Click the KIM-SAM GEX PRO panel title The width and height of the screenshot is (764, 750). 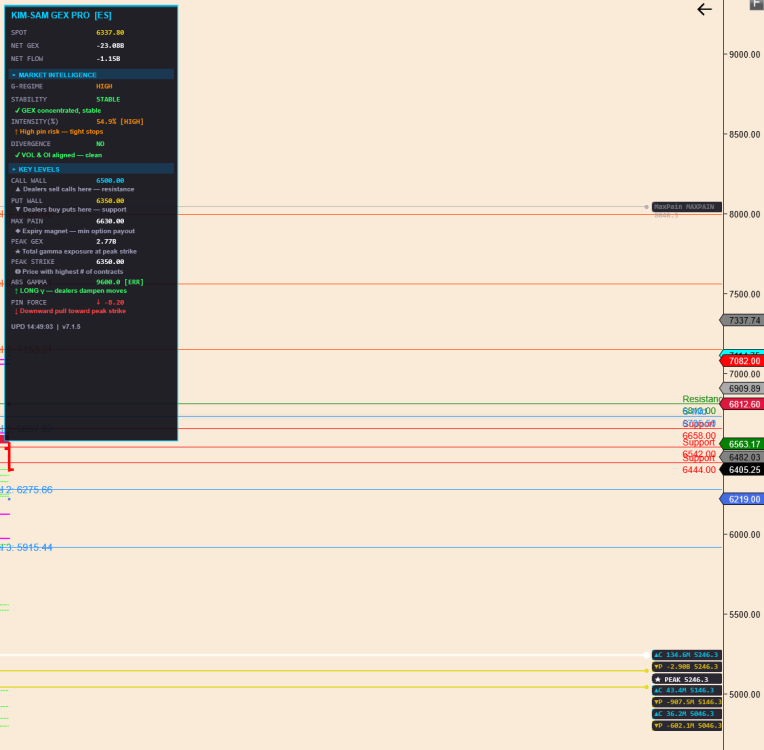pos(61,16)
